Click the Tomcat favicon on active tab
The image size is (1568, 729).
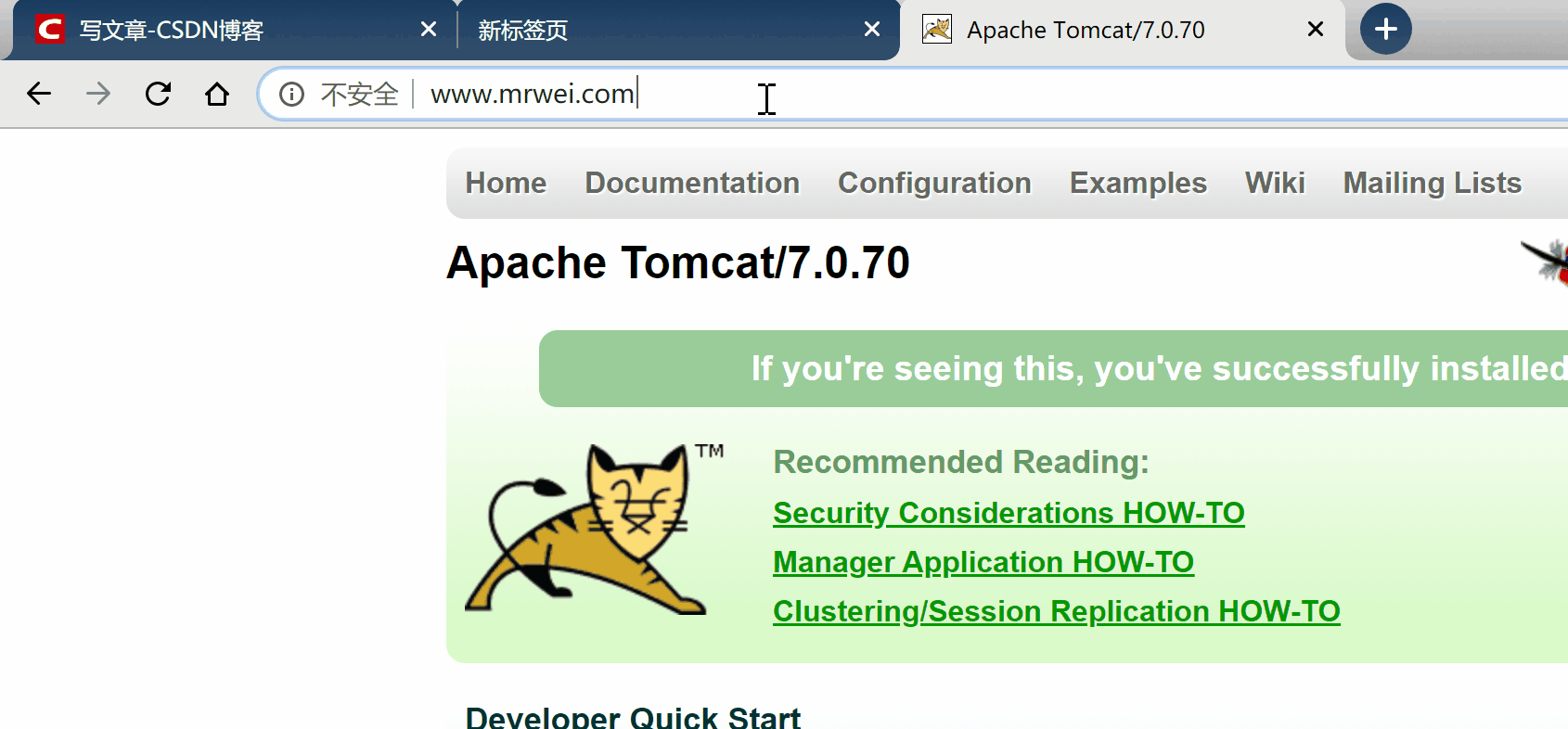point(937,30)
